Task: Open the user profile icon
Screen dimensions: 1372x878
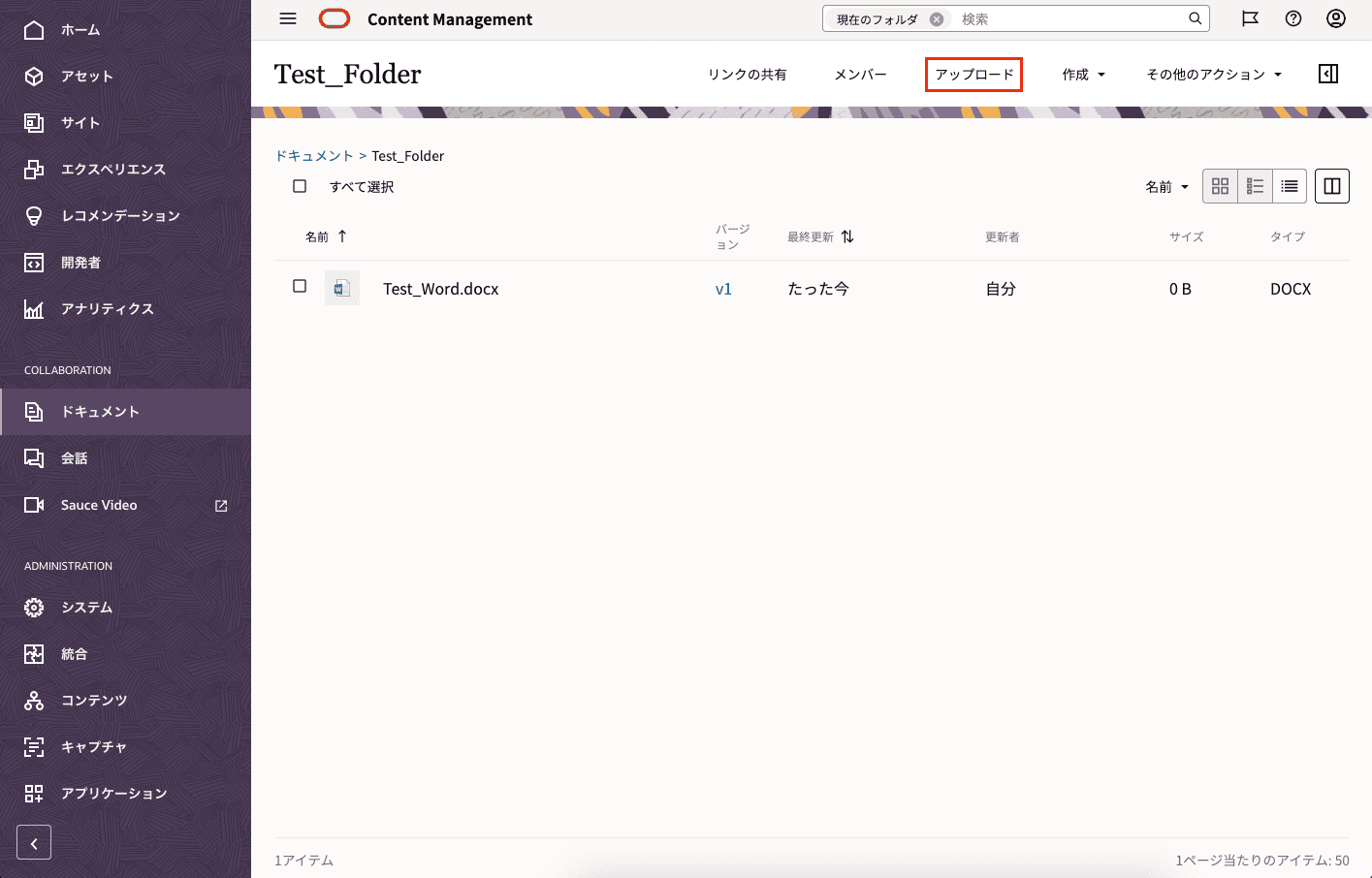Action: point(1336,19)
